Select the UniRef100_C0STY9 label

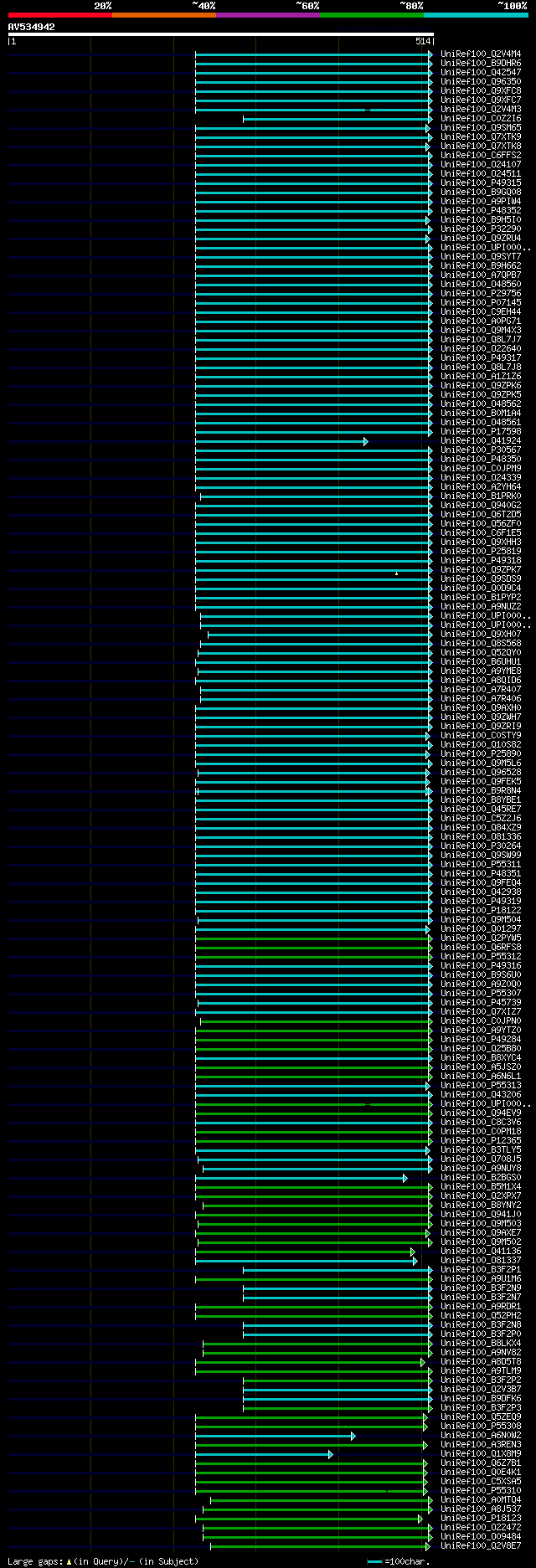pyautogui.click(x=481, y=736)
